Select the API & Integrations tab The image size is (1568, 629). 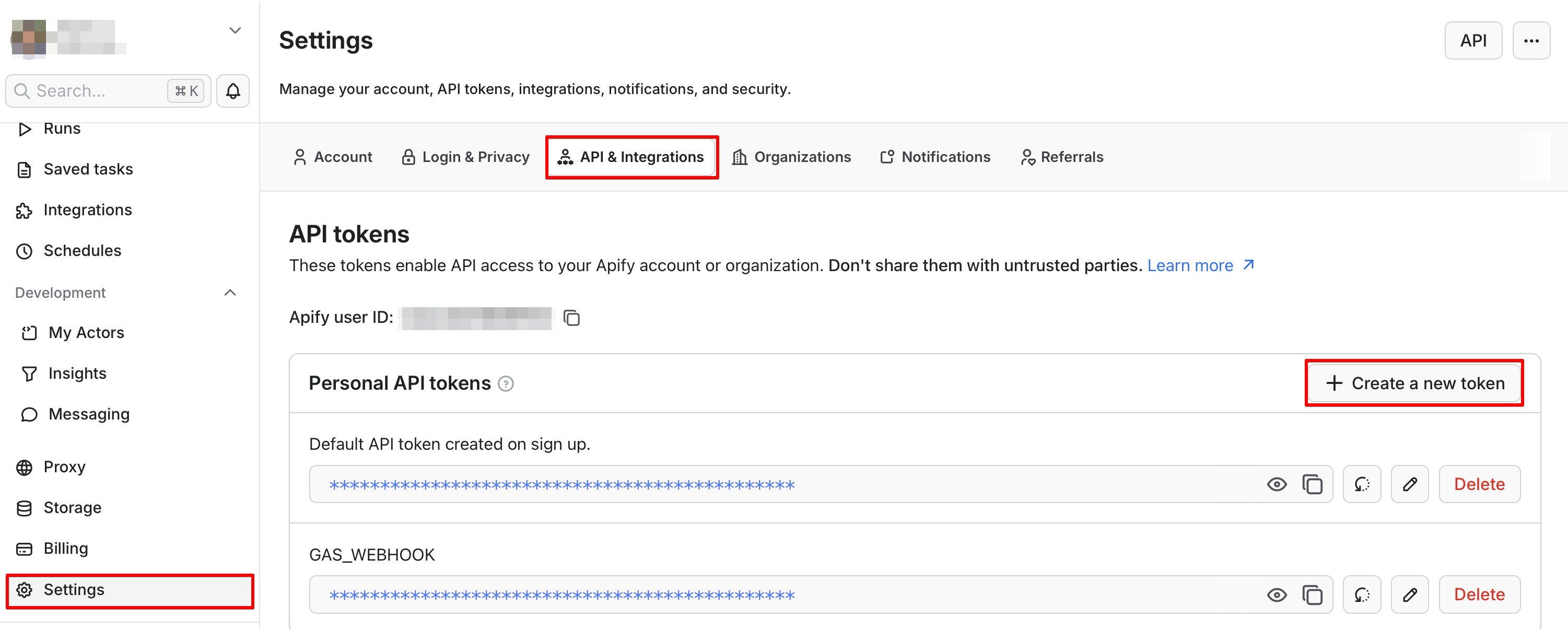[631, 157]
